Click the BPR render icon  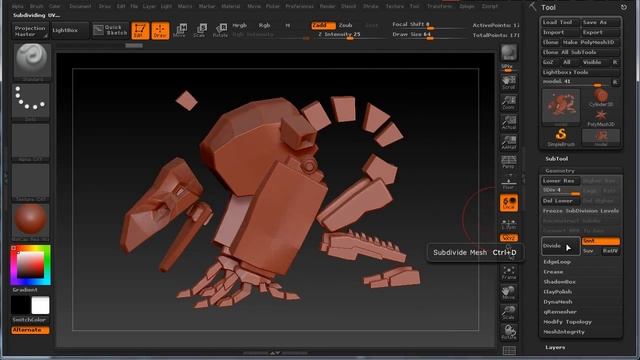(509, 53)
